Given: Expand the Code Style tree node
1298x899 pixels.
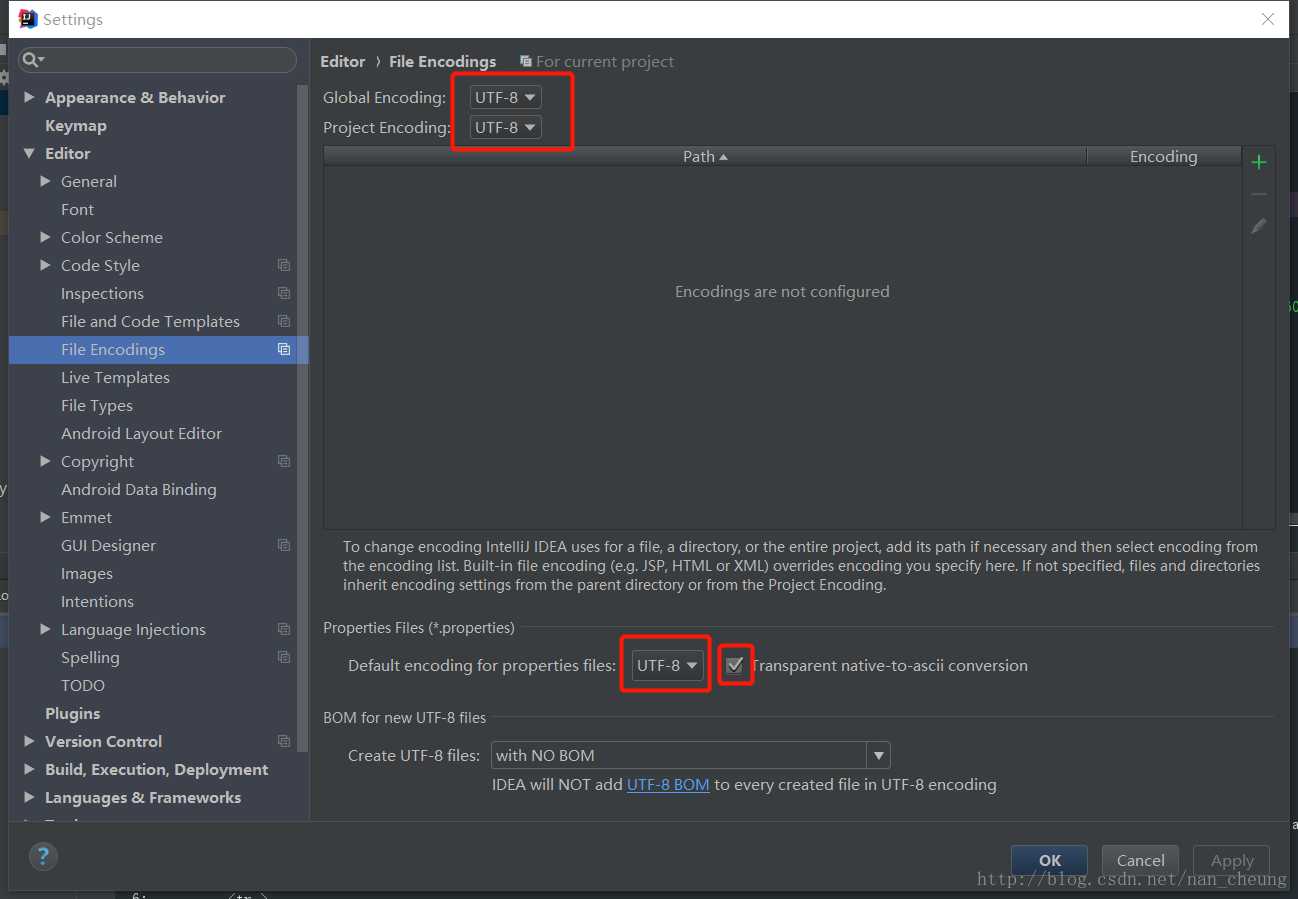Looking at the screenshot, I should pos(45,265).
